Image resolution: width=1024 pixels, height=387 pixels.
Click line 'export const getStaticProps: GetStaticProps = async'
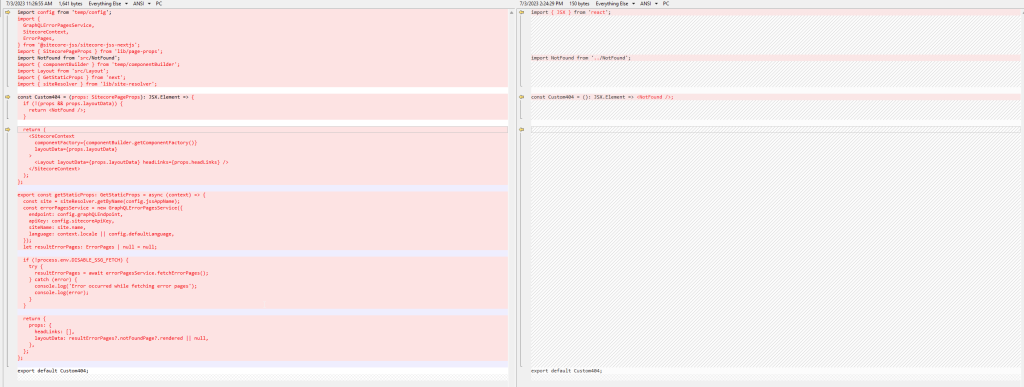[x=111, y=194]
